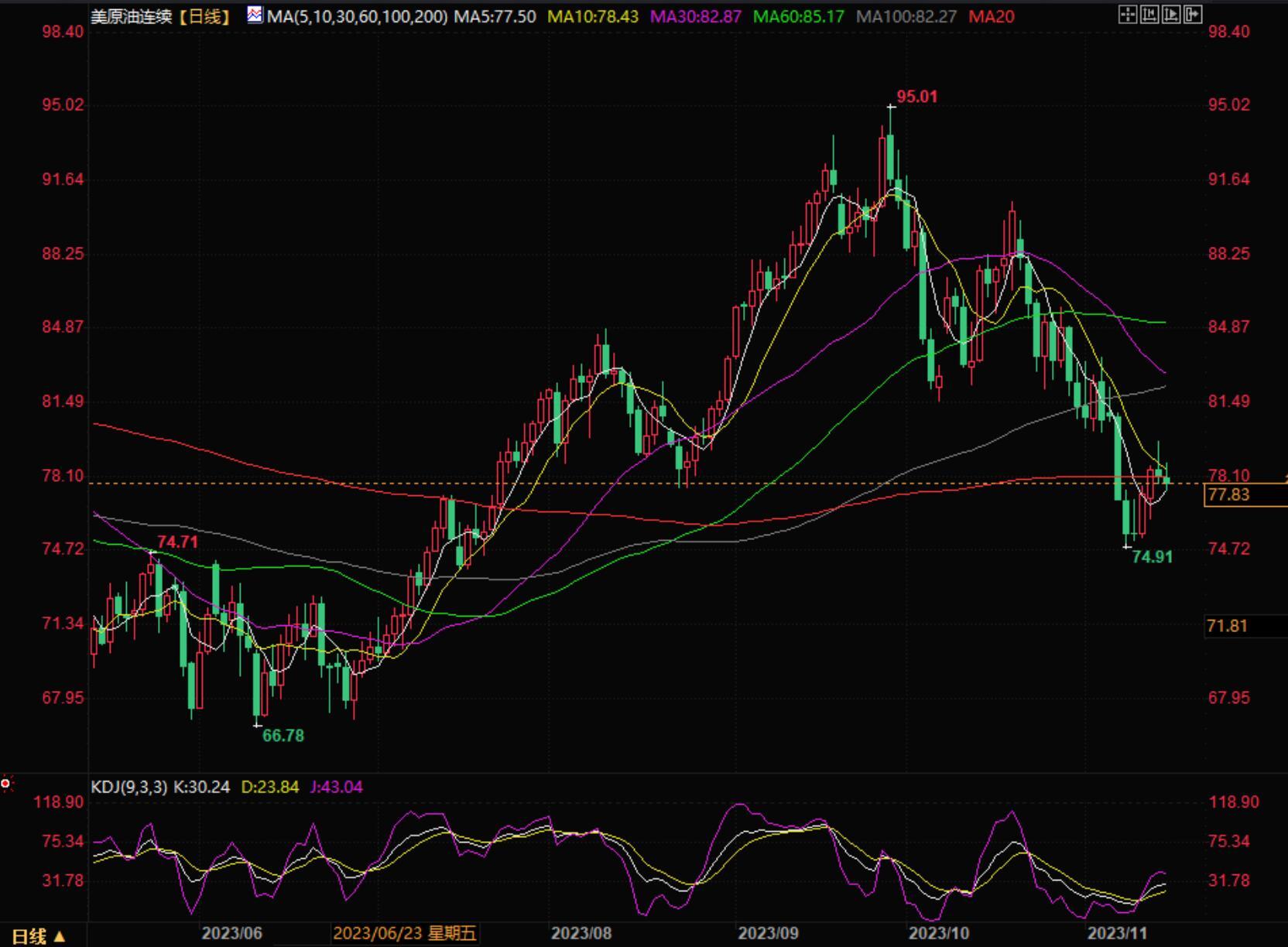Click the 77.83 current price tag
This screenshot has height=947, width=1288.
coord(1228,495)
